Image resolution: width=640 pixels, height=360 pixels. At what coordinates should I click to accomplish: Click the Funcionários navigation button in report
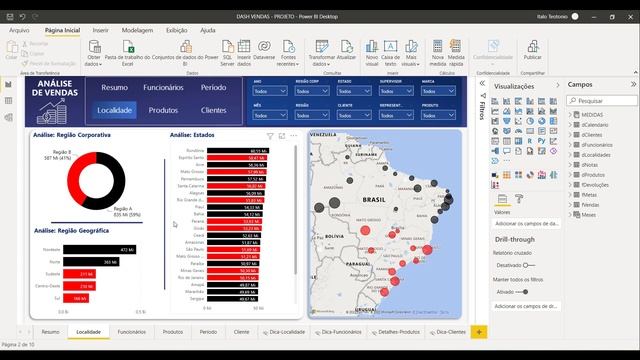(x=163, y=87)
